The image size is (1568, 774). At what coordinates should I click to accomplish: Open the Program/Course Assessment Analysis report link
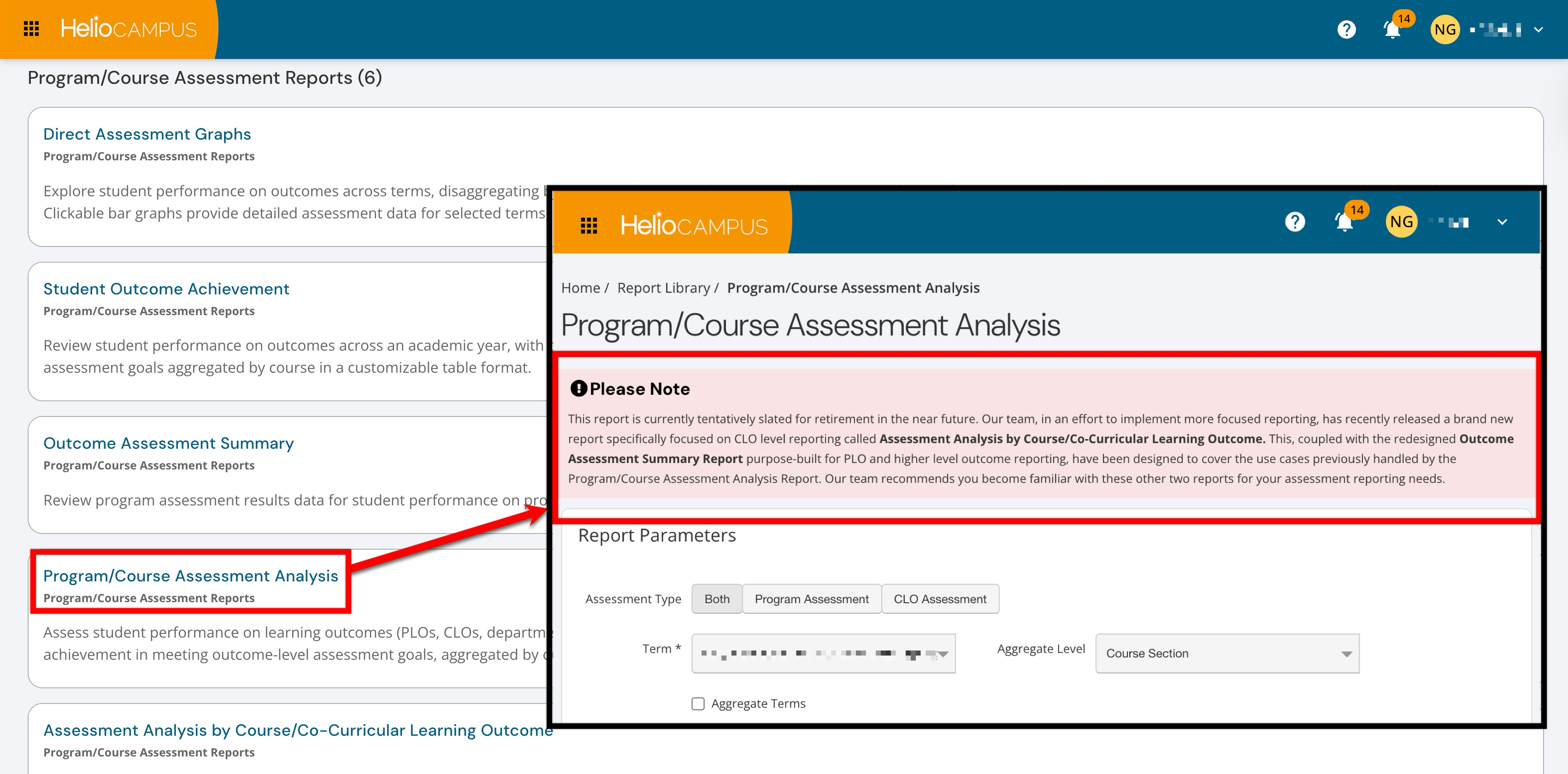click(x=190, y=575)
